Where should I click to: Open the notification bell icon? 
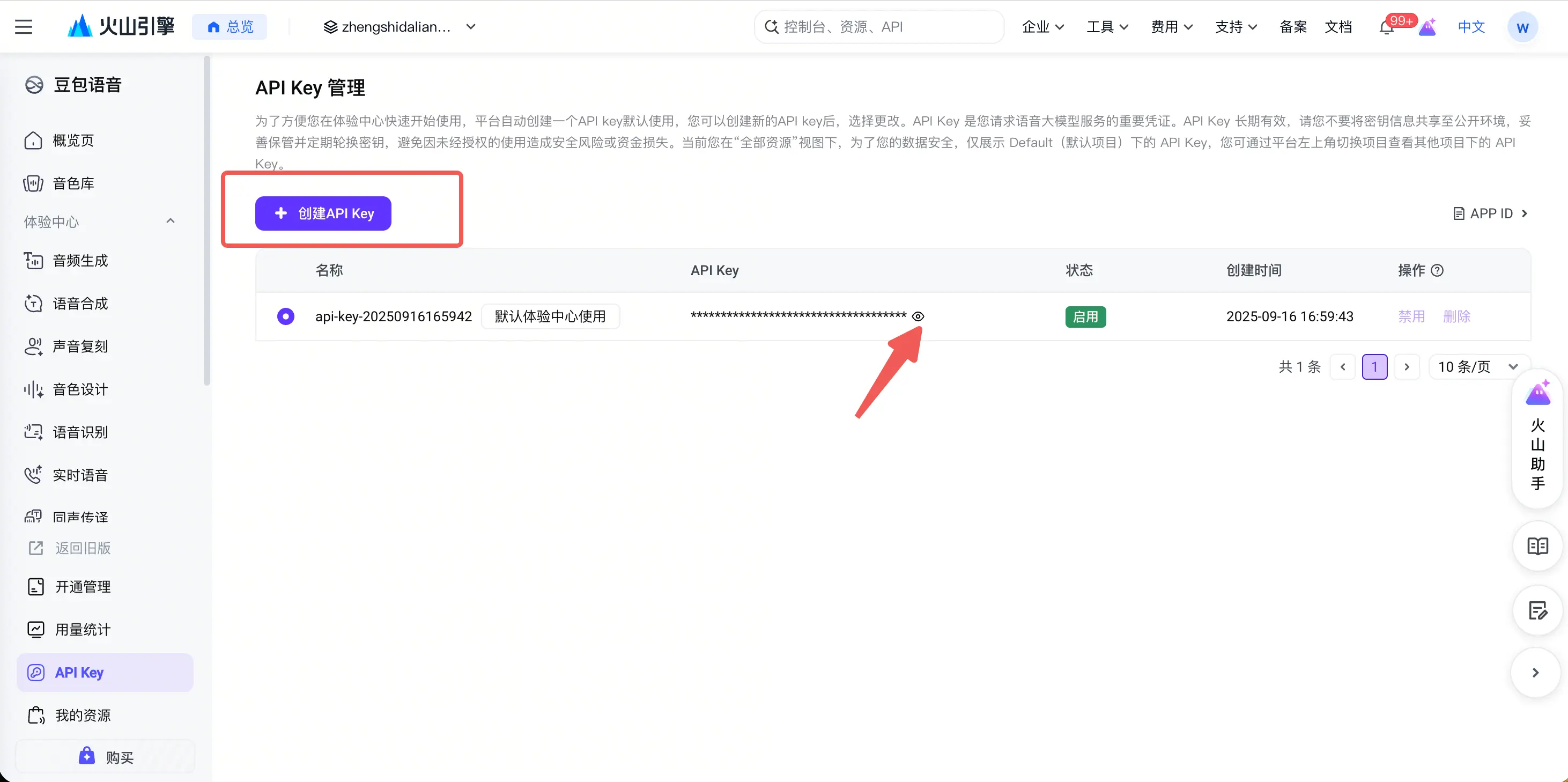click(x=1386, y=27)
